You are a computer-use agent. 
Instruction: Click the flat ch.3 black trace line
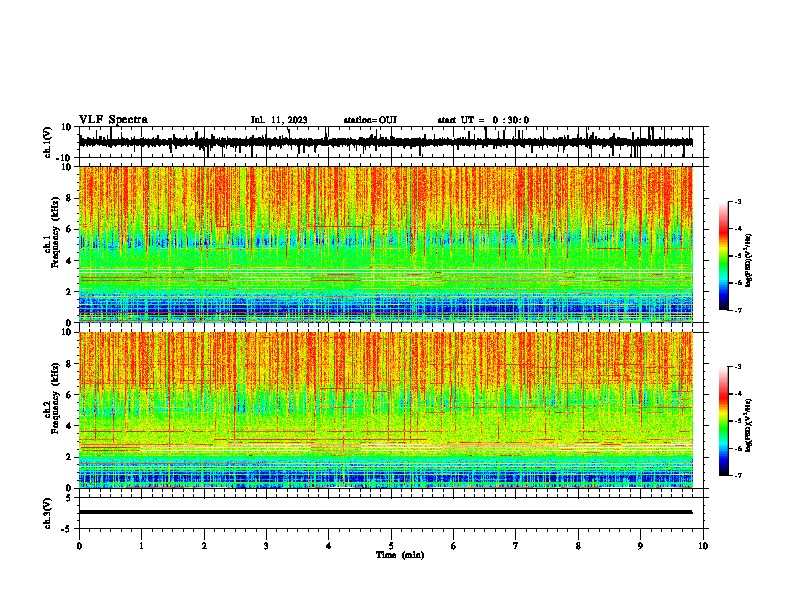385,512
